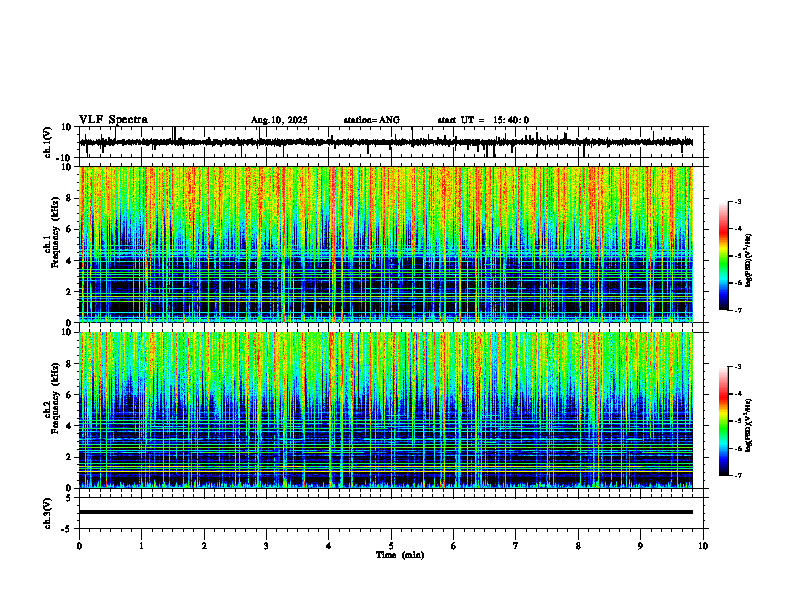The width and height of the screenshot is (792, 612).
Task: Click the "10" tick on the time axis
Action: pos(703,546)
